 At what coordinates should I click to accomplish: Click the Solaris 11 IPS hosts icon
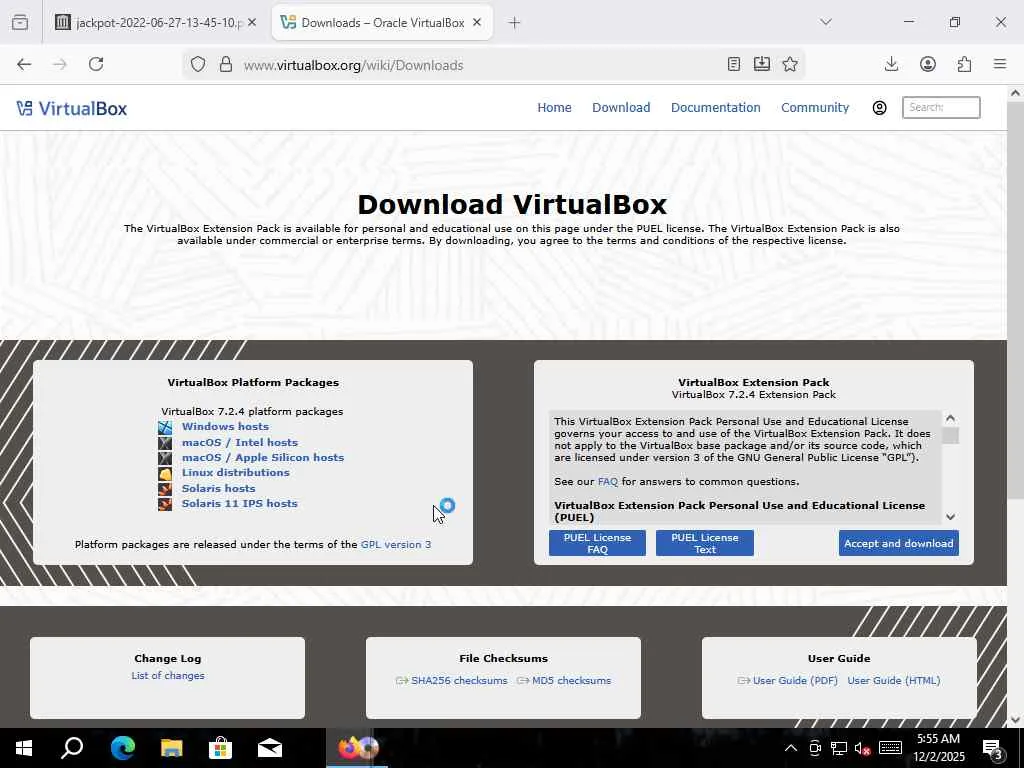[x=165, y=504]
